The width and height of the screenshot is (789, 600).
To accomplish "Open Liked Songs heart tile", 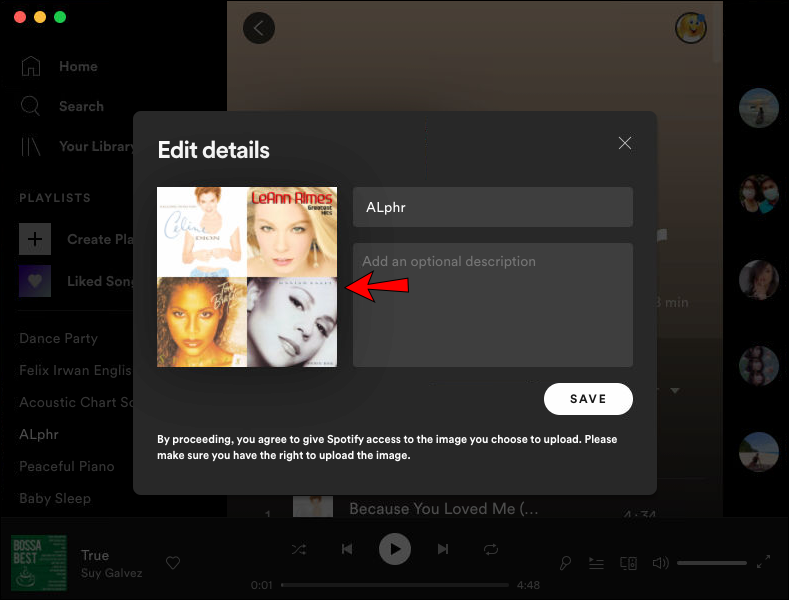I will click(35, 281).
